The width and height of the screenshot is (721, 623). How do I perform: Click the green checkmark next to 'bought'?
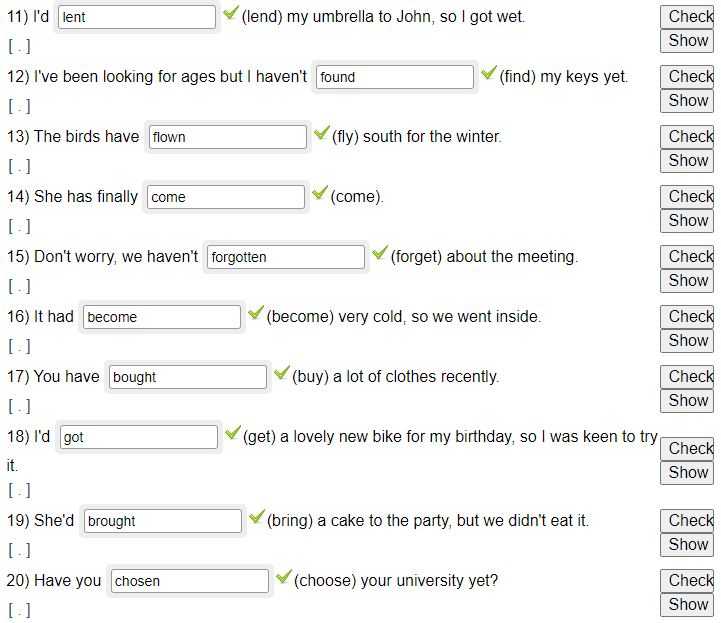281,374
